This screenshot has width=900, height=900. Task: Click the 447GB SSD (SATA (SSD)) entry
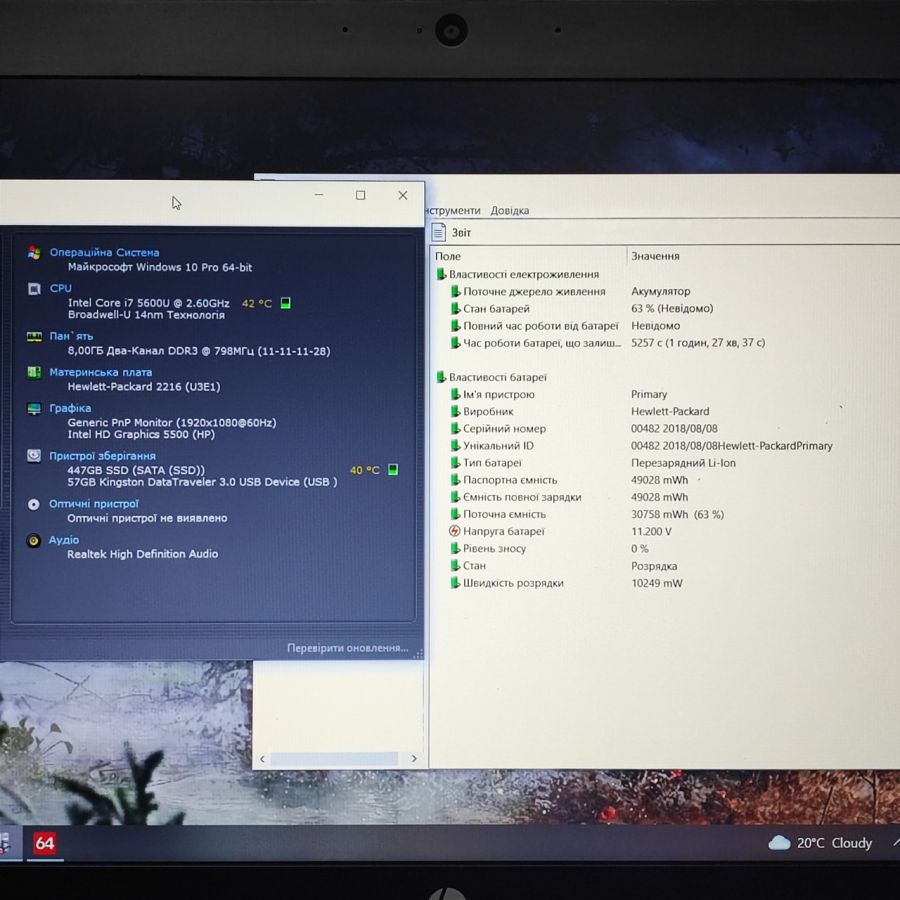coord(136,470)
